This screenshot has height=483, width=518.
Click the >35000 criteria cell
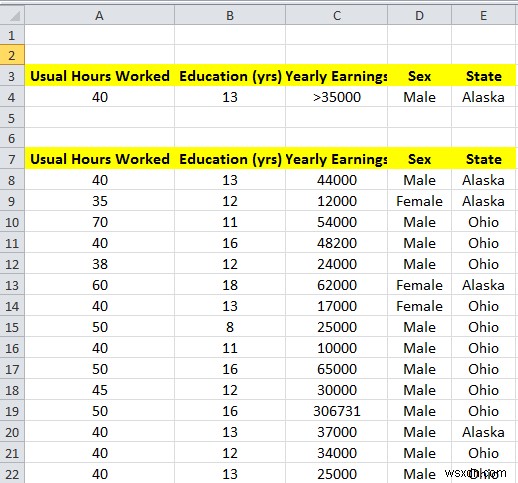click(x=337, y=97)
